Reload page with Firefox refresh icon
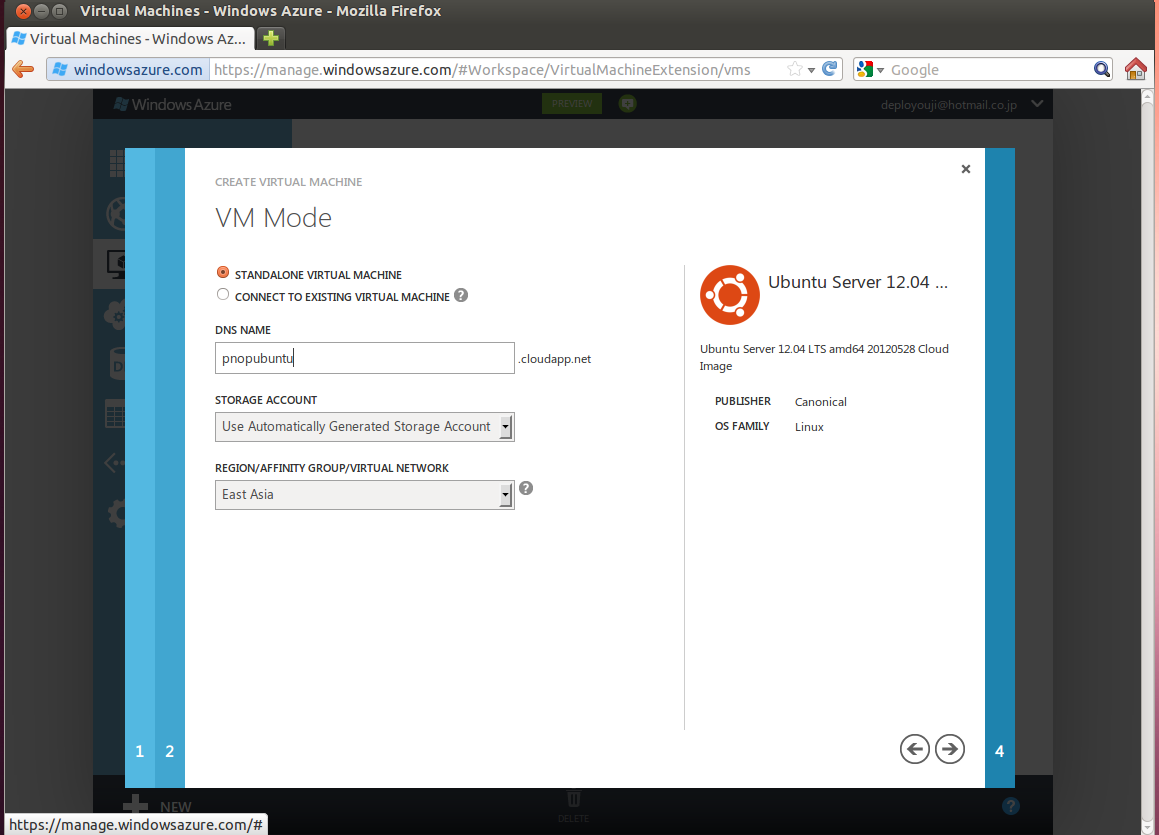Viewport: 1159px width, 835px height. point(829,69)
